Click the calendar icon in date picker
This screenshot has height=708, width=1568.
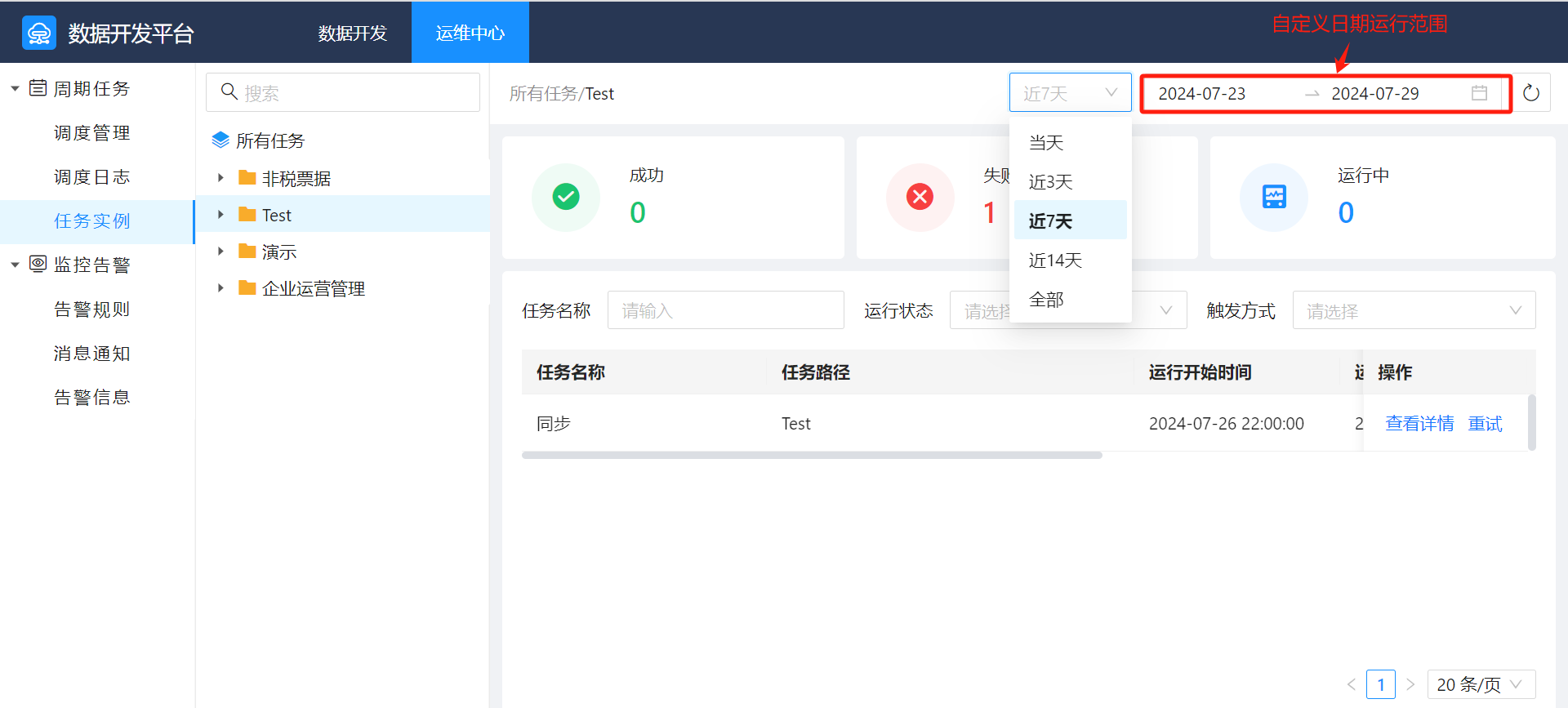point(1479,93)
